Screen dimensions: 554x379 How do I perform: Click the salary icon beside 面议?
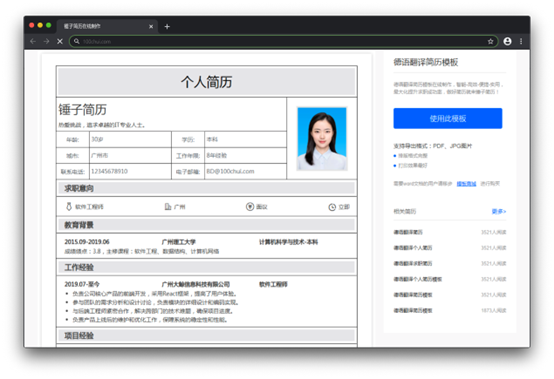(250, 207)
